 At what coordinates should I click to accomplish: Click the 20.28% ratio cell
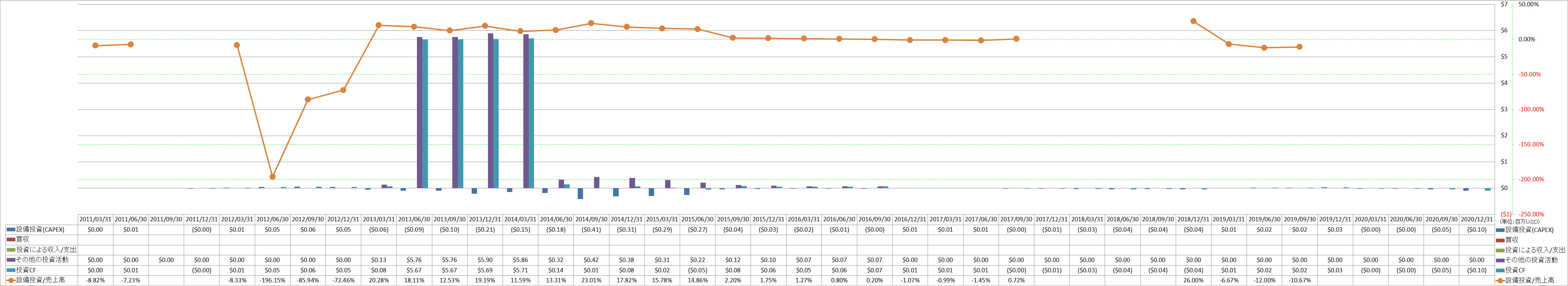point(379,281)
